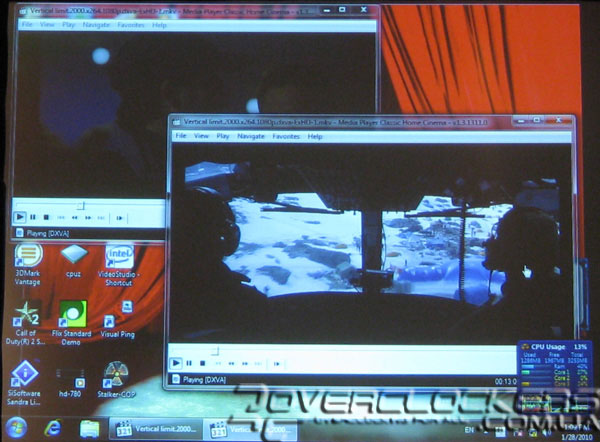
Task: Click title bar icon of back Media Player
Action: (x=23, y=11)
